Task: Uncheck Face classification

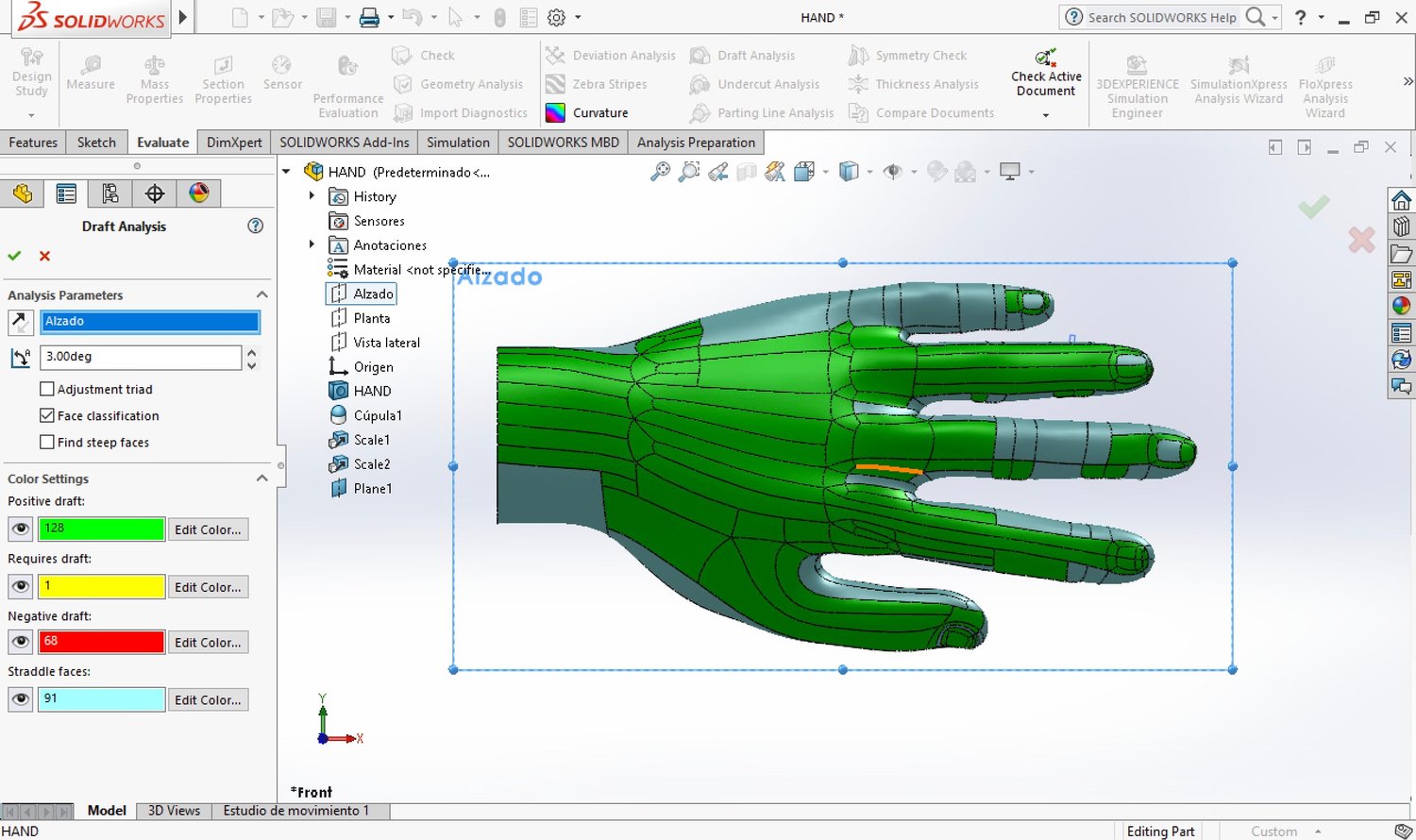Action: coord(47,415)
